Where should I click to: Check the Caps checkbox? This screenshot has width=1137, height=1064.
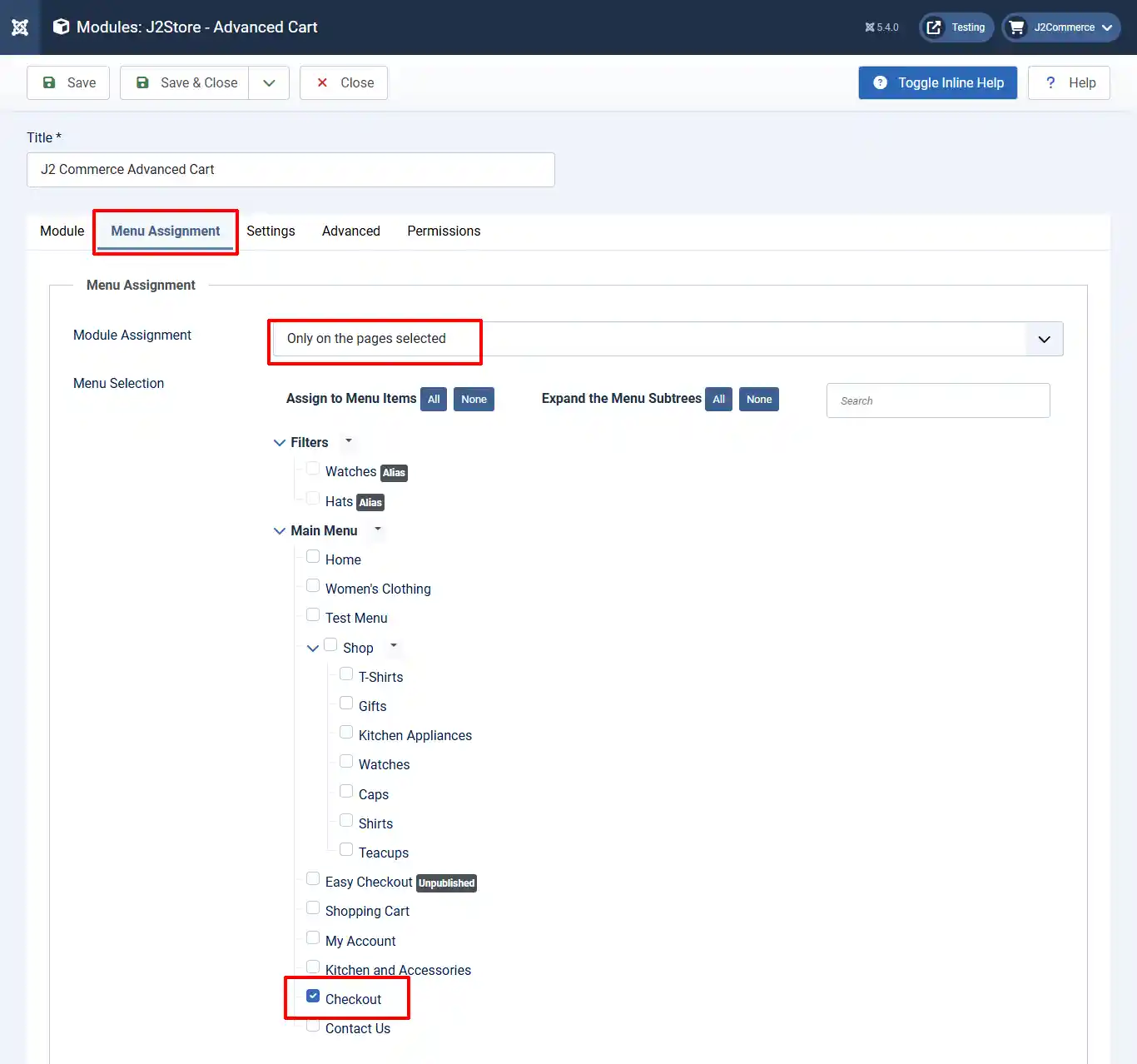click(x=346, y=791)
